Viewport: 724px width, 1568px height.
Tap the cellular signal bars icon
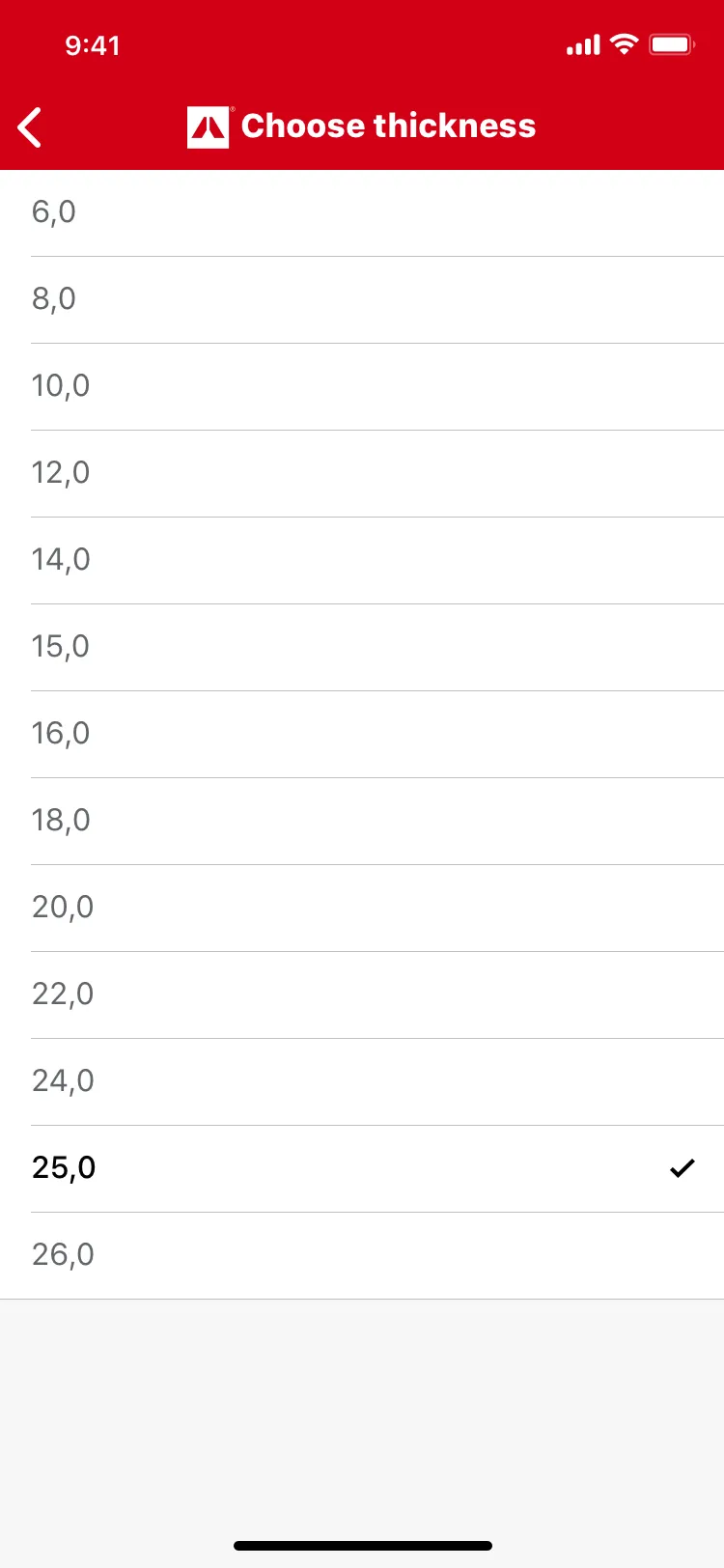click(583, 45)
